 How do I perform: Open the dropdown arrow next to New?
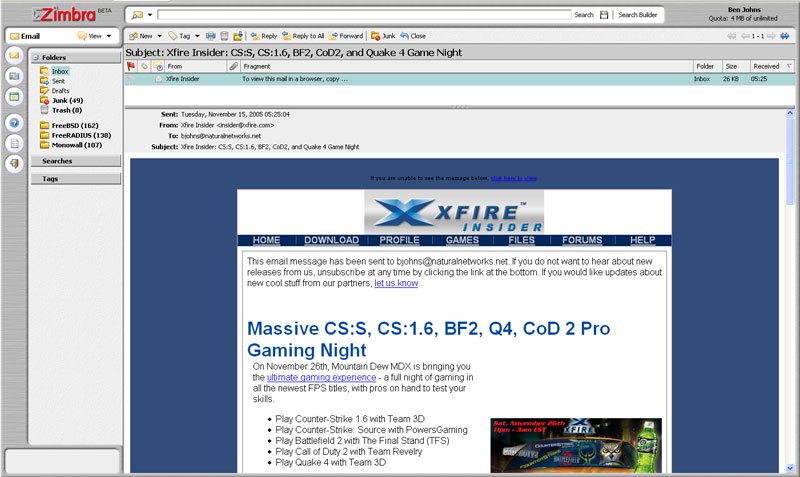pyautogui.click(x=159, y=36)
